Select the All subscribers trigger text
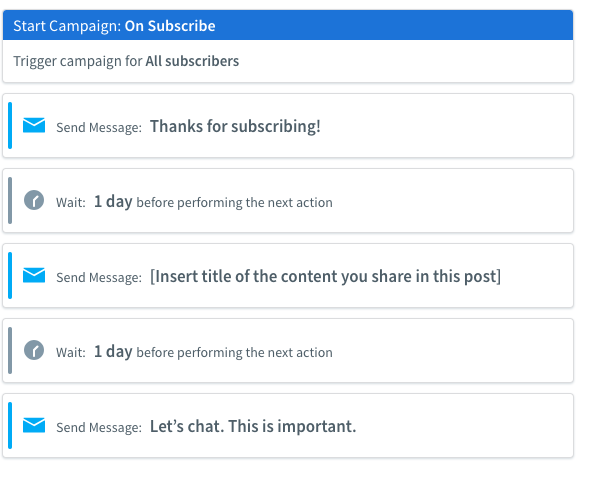This screenshot has height=488, width=592. 192,61
